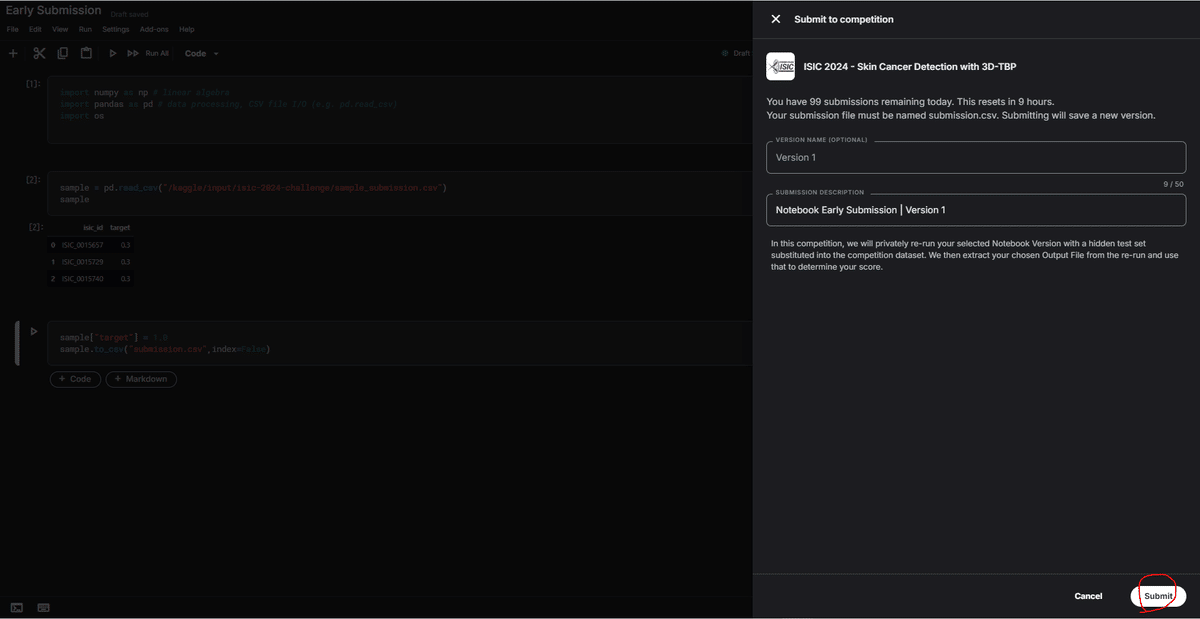
Task: Click the paste cell icon
Action: point(86,53)
